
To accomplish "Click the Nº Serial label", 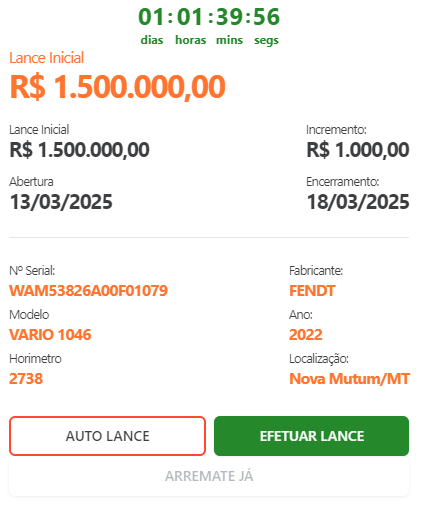I will [32, 270].
